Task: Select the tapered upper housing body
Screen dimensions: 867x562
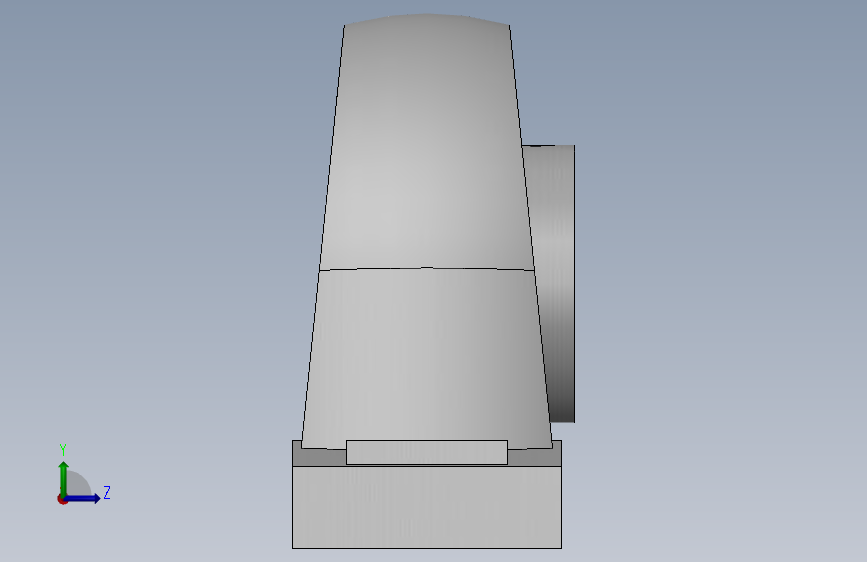Action: 426,144
